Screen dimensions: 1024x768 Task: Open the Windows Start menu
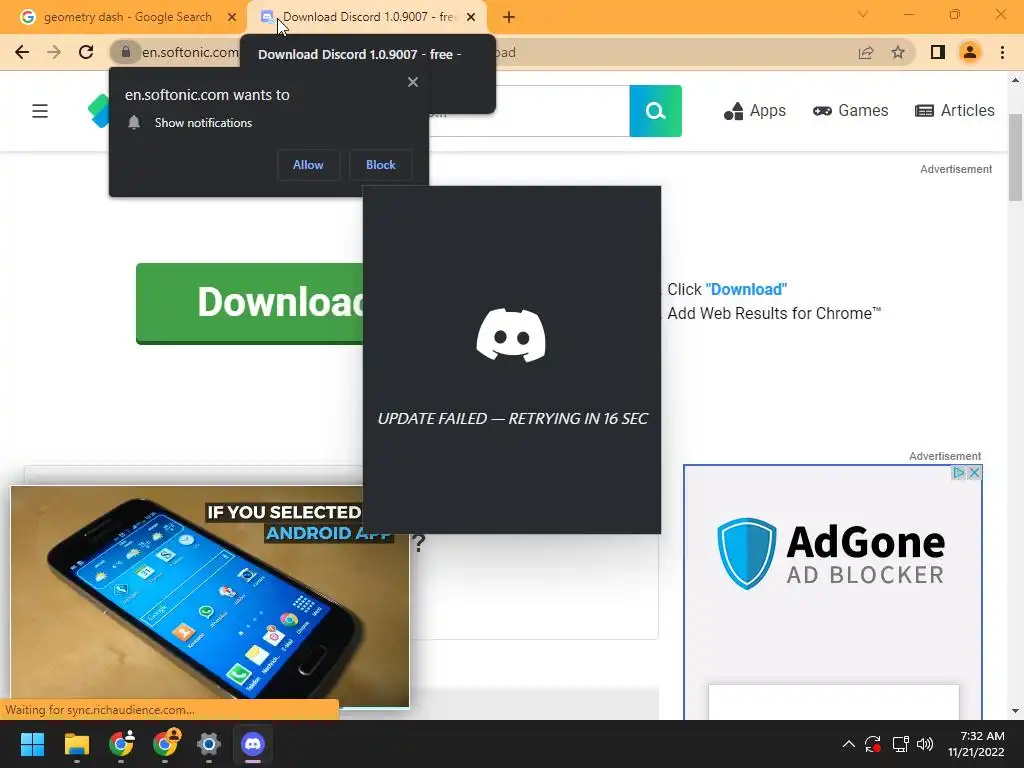(32, 744)
